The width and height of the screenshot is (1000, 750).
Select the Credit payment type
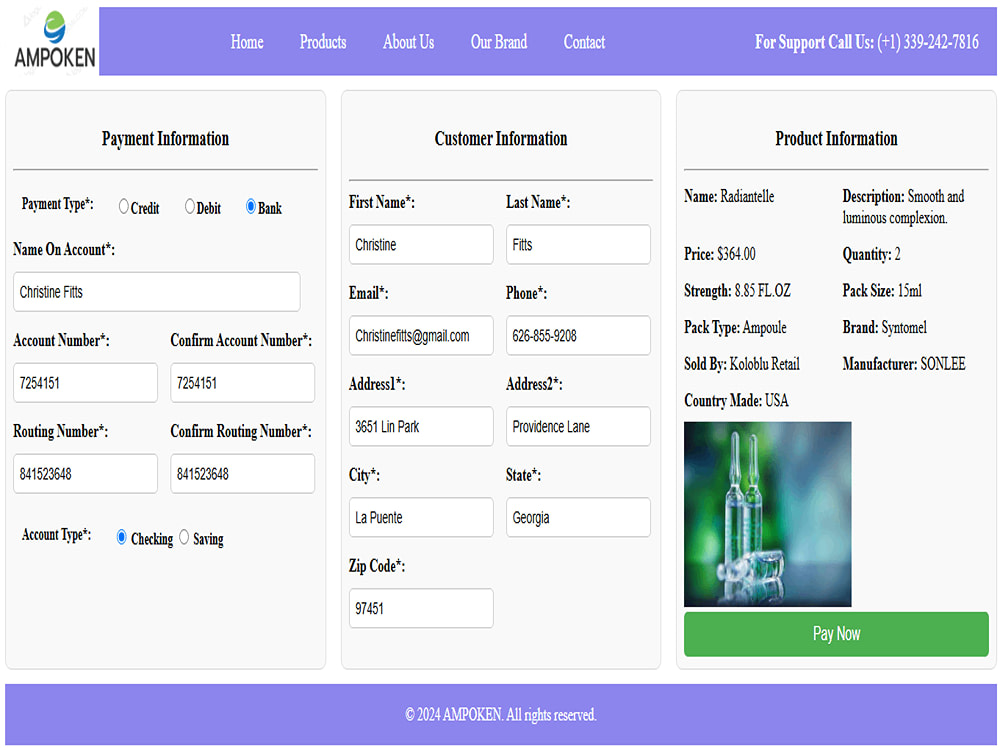pos(124,207)
